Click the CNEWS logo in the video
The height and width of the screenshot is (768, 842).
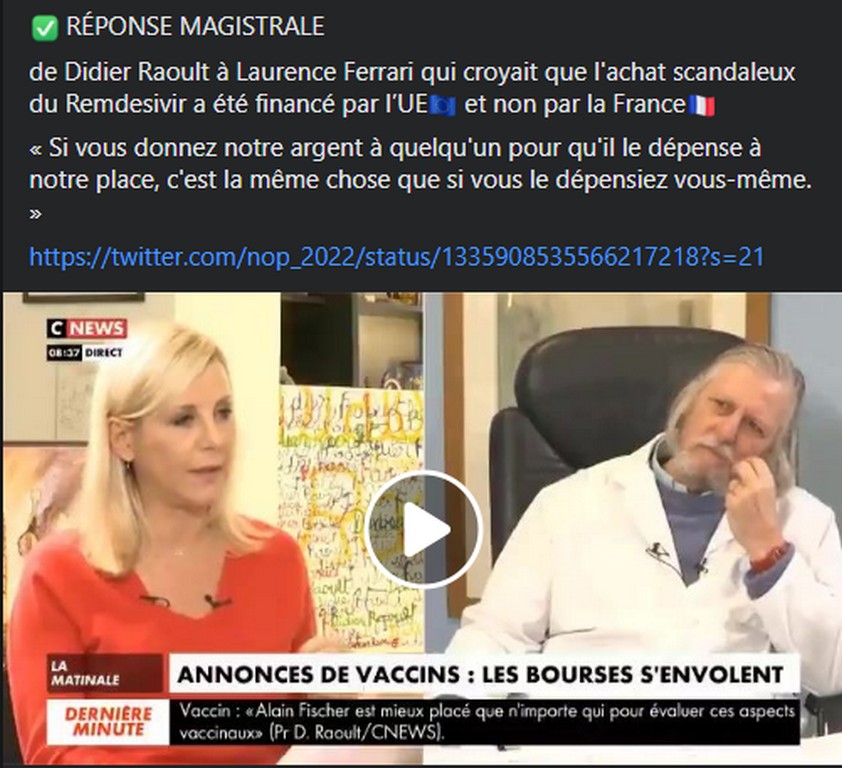click(87, 328)
